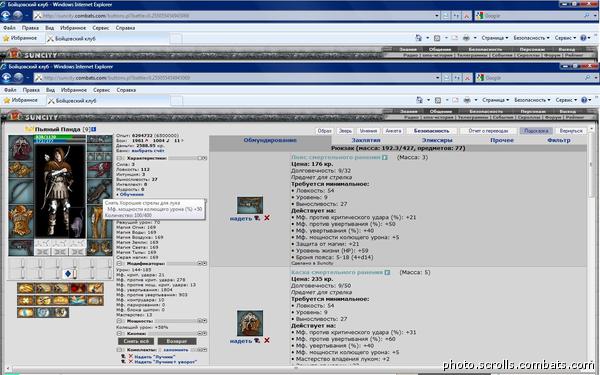The width and height of the screenshot is (600, 375).
Task: Click the golden bracers equipment slot
Action: coord(21,169)
